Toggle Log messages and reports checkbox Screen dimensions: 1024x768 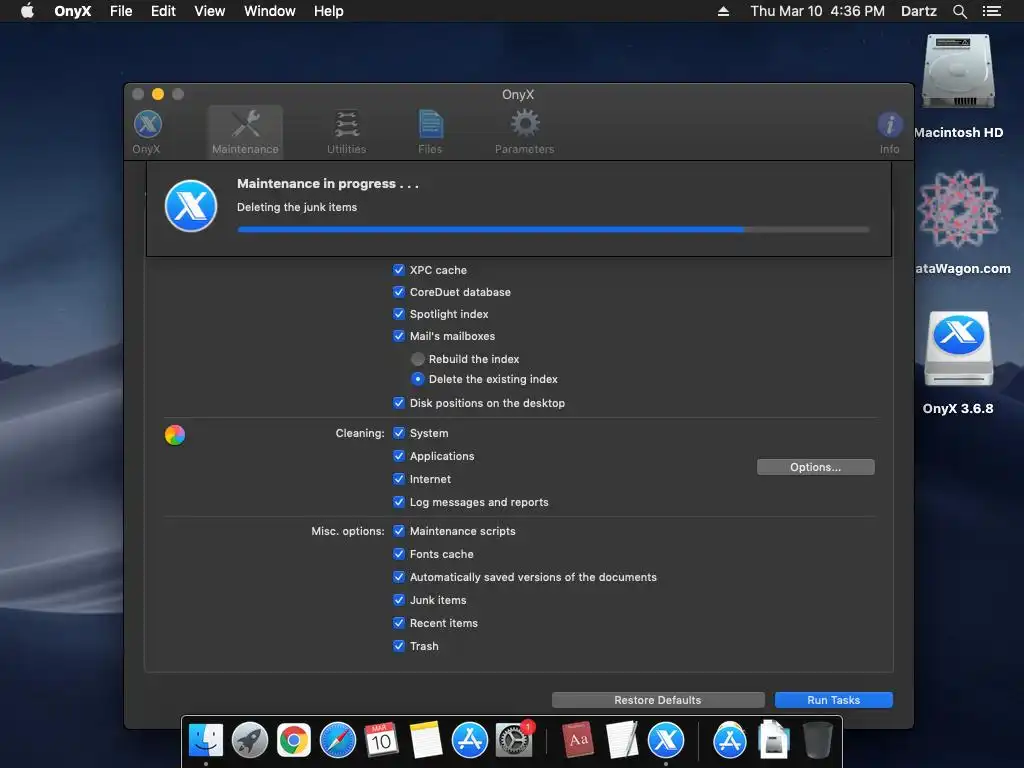click(x=399, y=502)
